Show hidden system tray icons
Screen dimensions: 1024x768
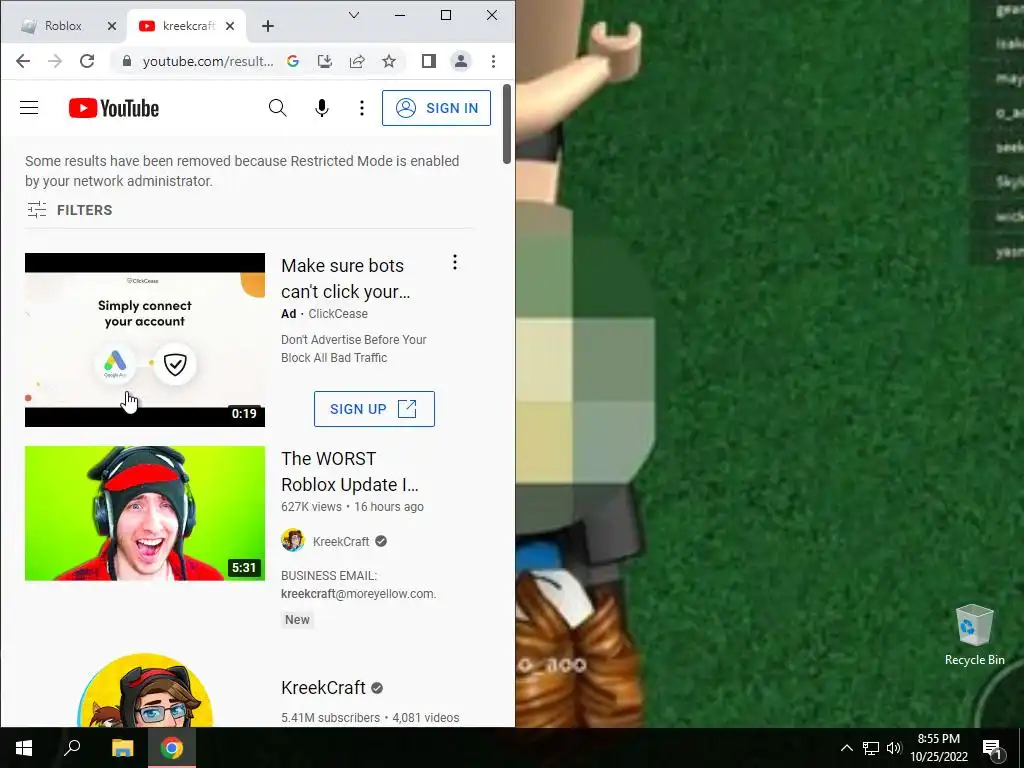coord(846,748)
